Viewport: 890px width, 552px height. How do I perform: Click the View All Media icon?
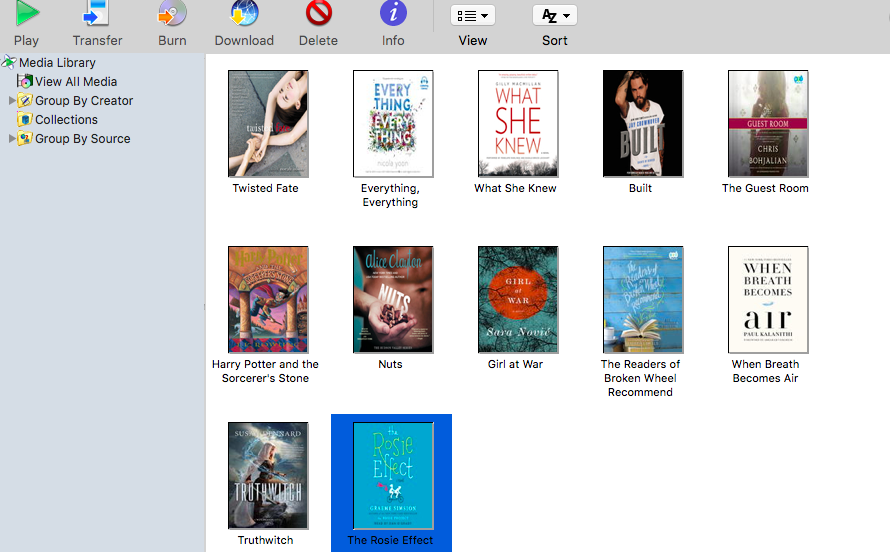coord(24,81)
